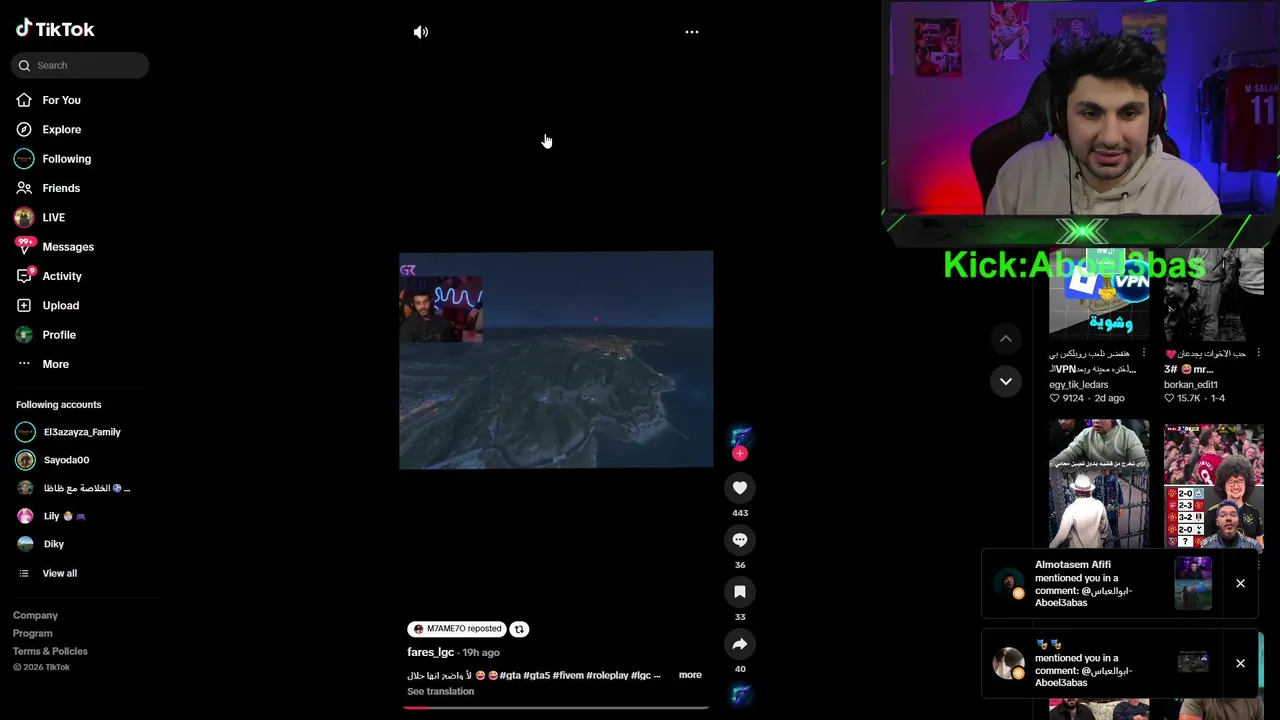This screenshot has width=1280, height=720.
Task: Open options for borkan_edit1 video
Action: tap(1258, 353)
